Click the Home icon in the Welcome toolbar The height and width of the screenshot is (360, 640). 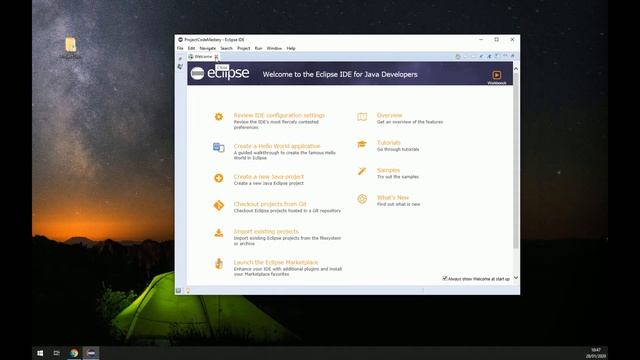458,56
